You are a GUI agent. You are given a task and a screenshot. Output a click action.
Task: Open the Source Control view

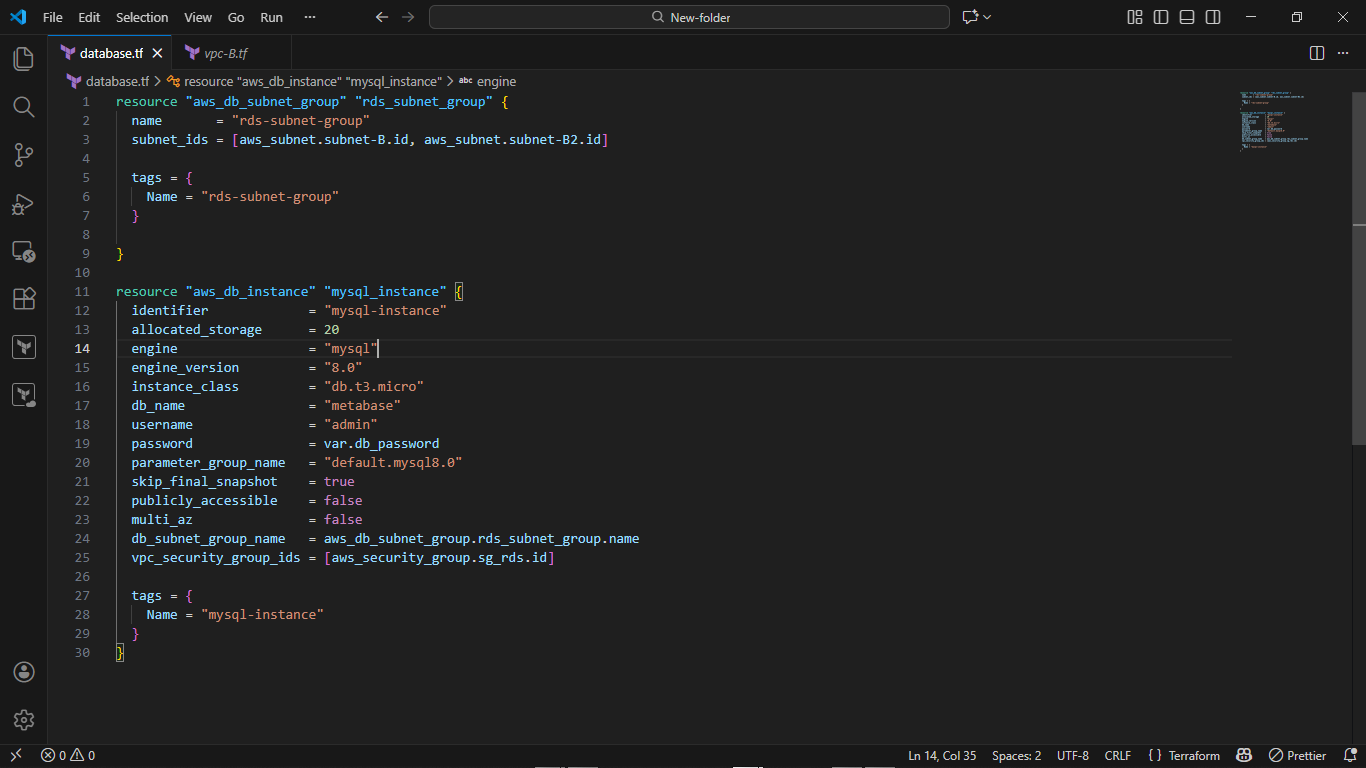[23, 155]
